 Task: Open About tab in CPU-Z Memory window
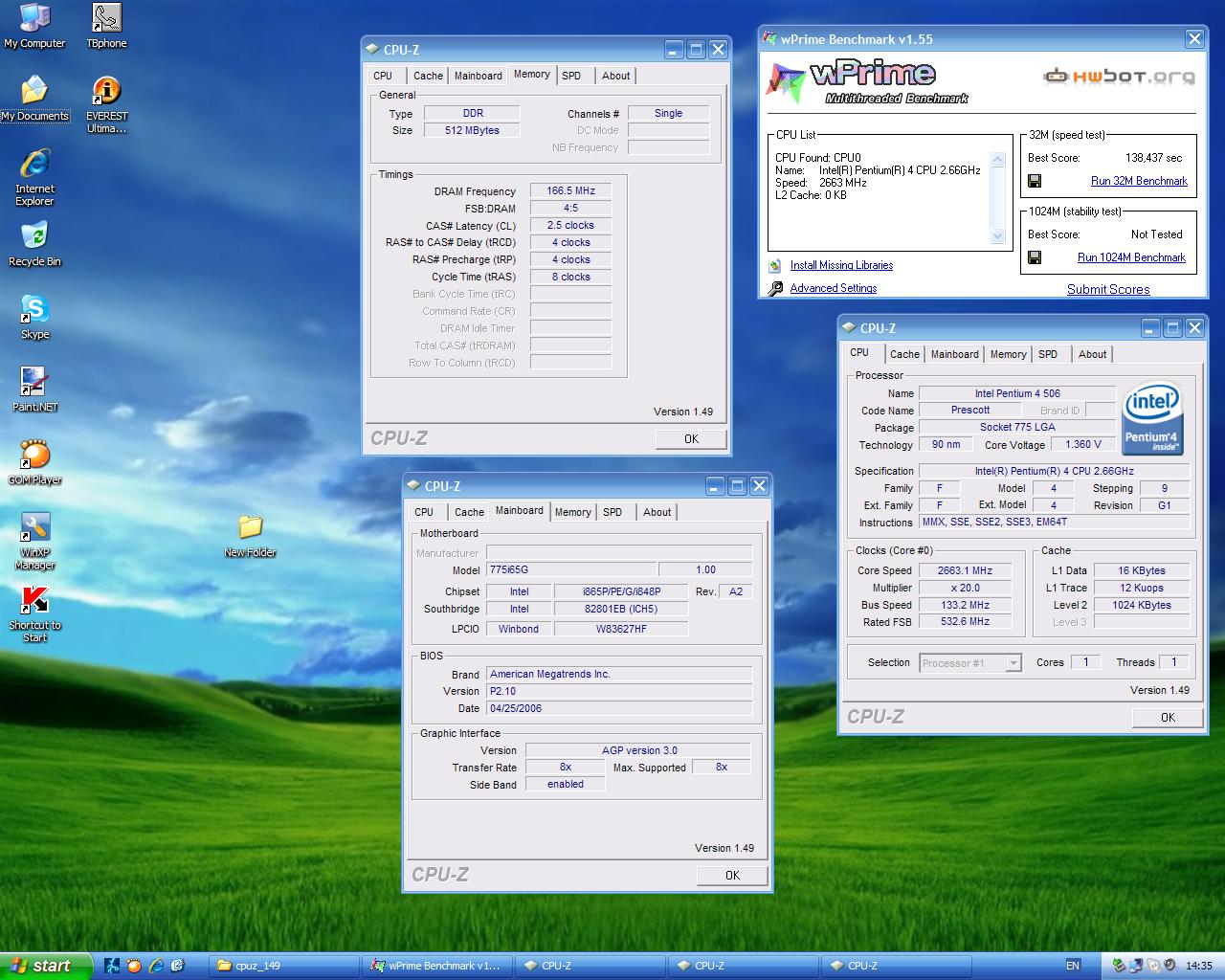(x=616, y=76)
